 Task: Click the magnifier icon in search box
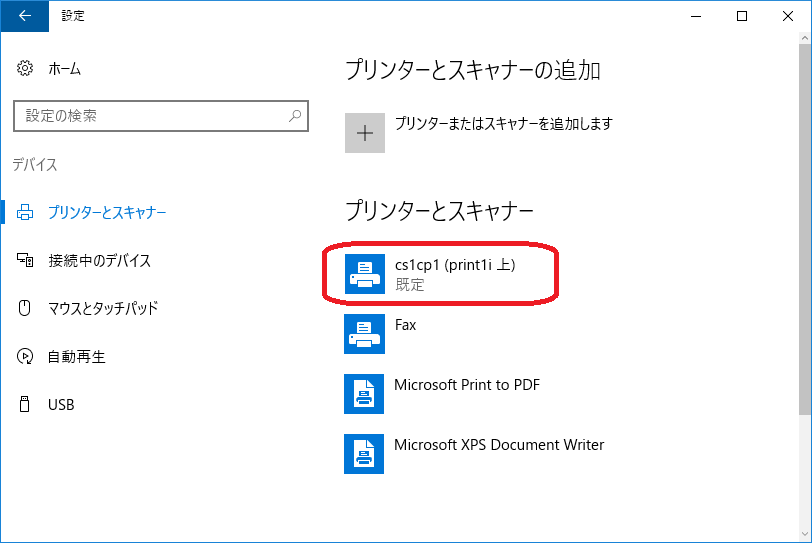pos(295,115)
